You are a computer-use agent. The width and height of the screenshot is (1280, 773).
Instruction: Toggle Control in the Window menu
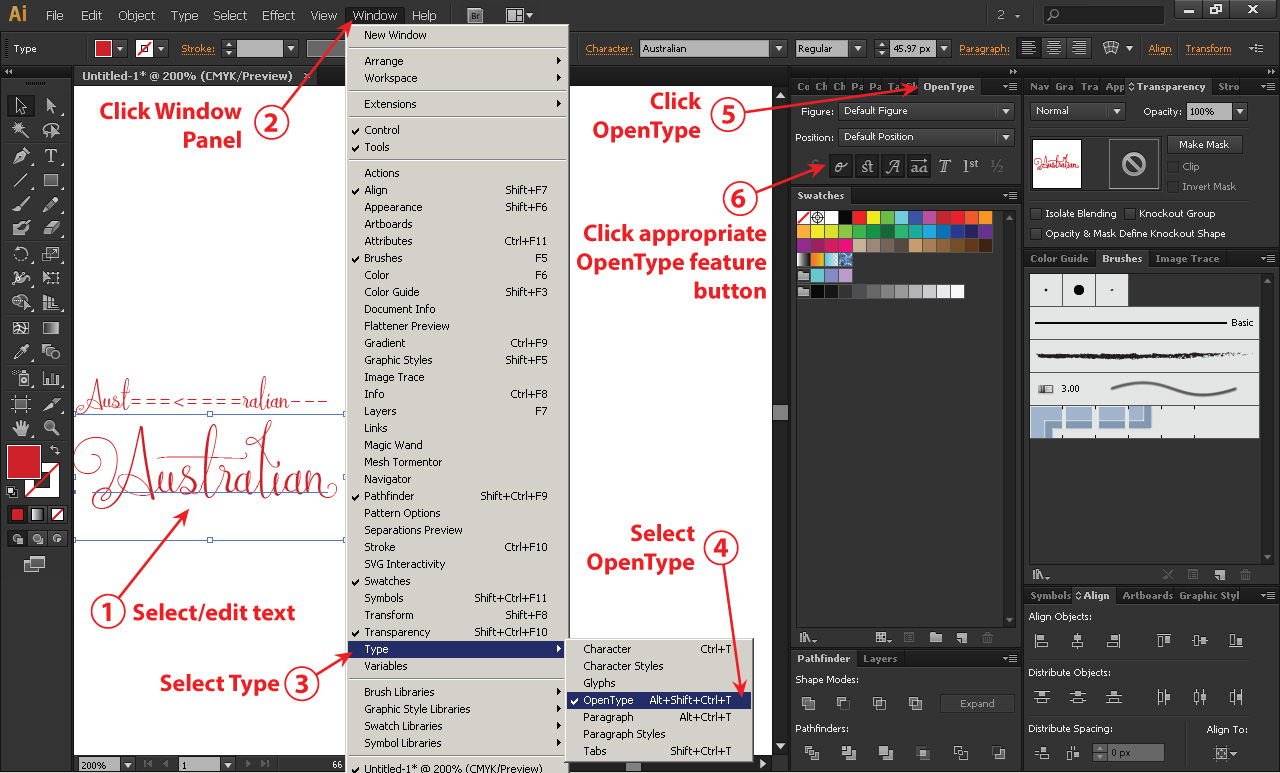click(457, 130)
